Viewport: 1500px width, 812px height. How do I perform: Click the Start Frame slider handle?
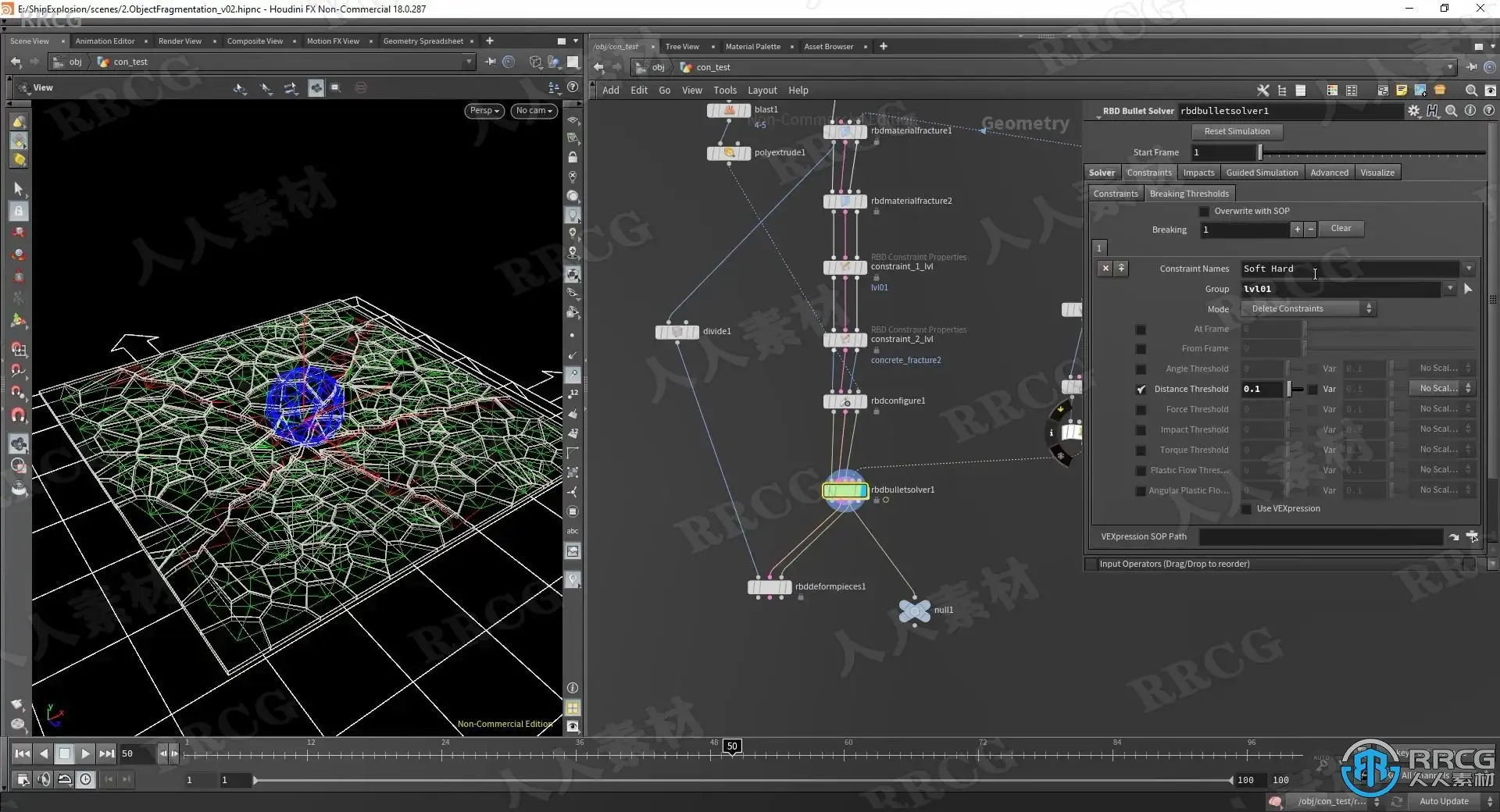(1259, 153)
